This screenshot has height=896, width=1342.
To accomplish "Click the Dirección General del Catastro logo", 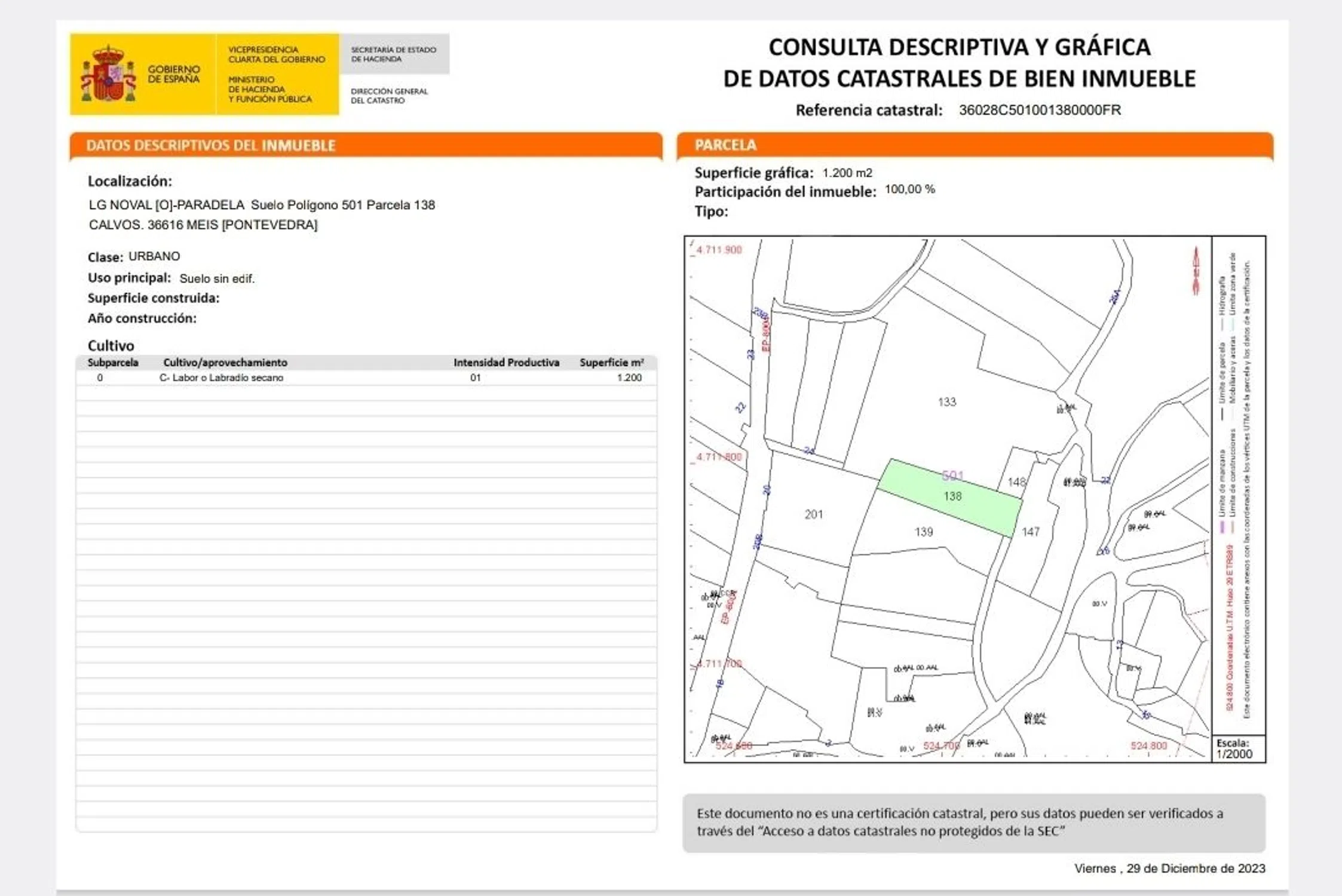I will click(389, 96).
